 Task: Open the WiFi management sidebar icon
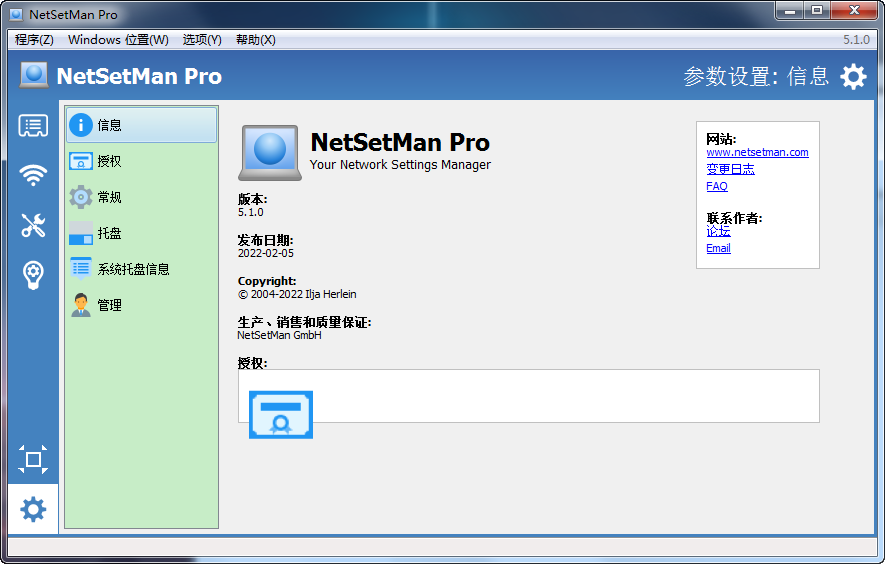click(x=33, y=175)
